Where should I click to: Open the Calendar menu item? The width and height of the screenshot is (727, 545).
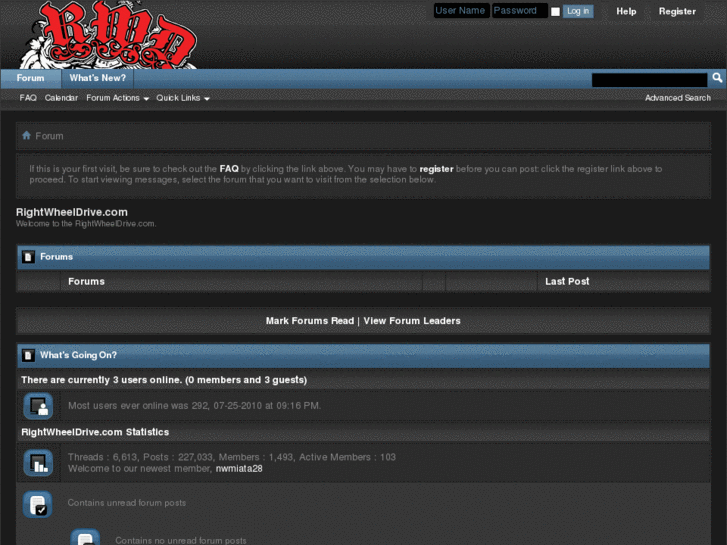pos(61,98)
